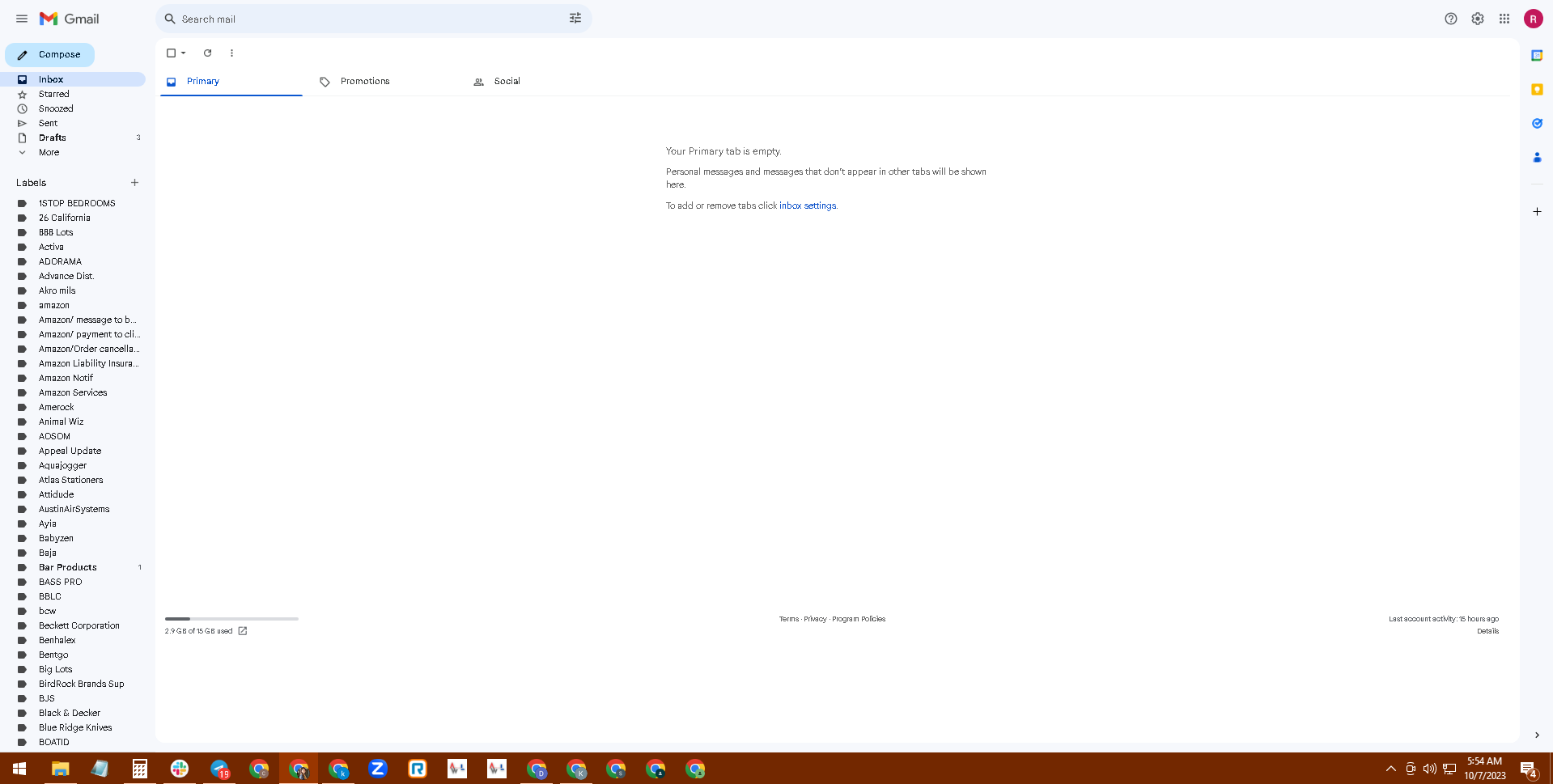Open Settings gear icon
Screen dimensions: 1553x784
click(1478, 19)
